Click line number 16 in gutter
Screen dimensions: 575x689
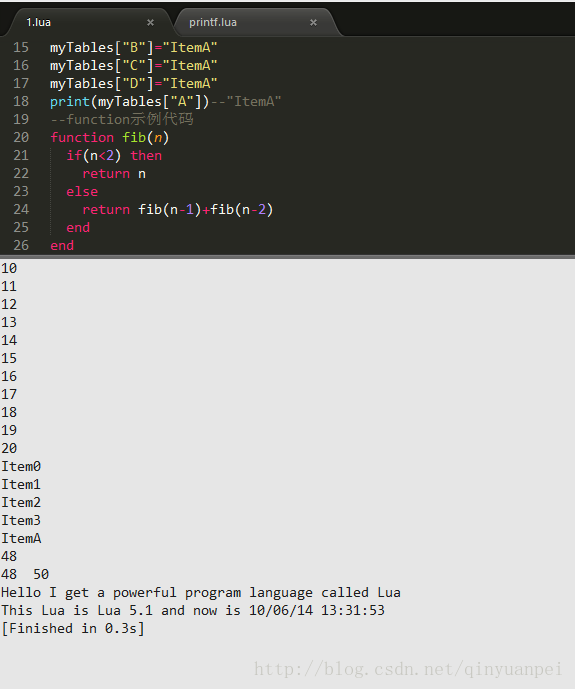[21, 65]
